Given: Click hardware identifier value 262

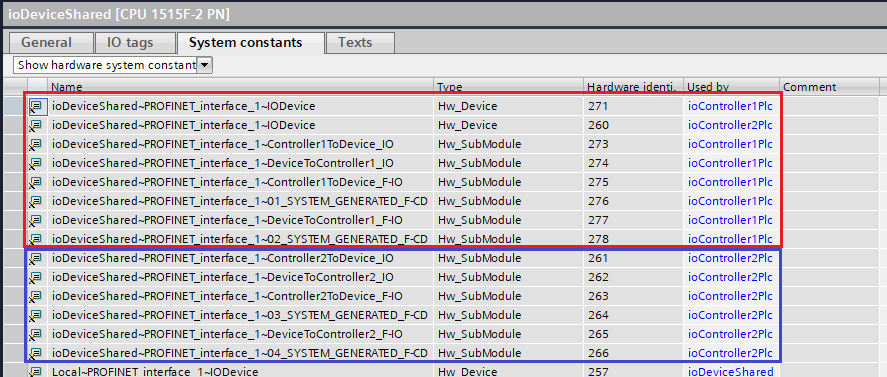Looking at the screenshot, I should click(598, 277).
